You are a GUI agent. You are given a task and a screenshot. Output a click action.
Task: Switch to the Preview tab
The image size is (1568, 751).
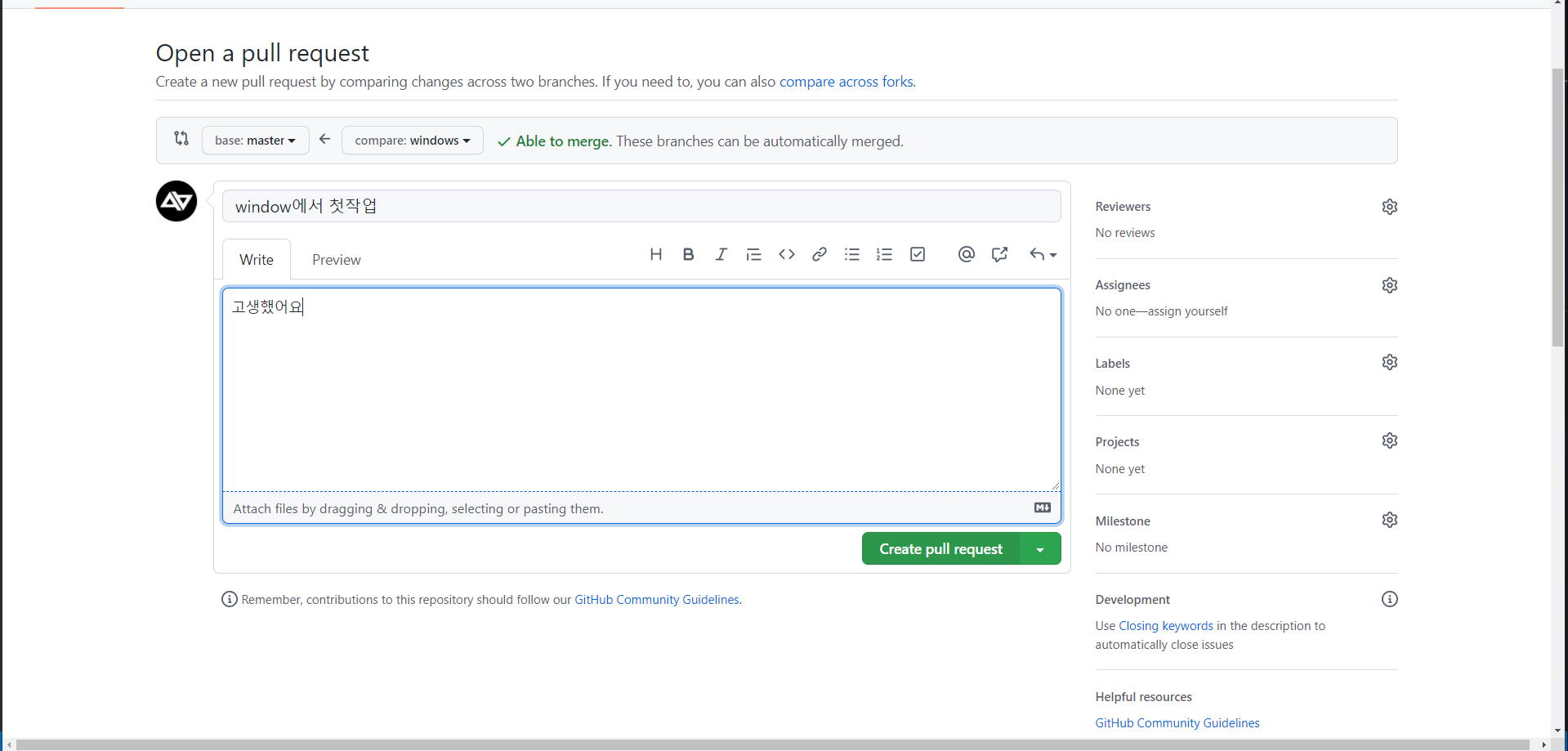336,259
